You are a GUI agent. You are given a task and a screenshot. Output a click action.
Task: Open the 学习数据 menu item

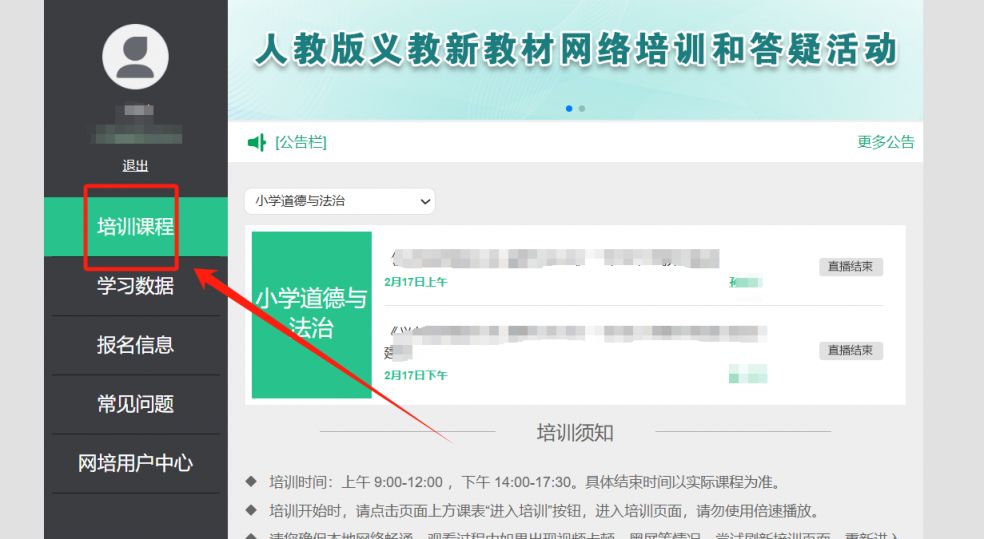point(136,286)
